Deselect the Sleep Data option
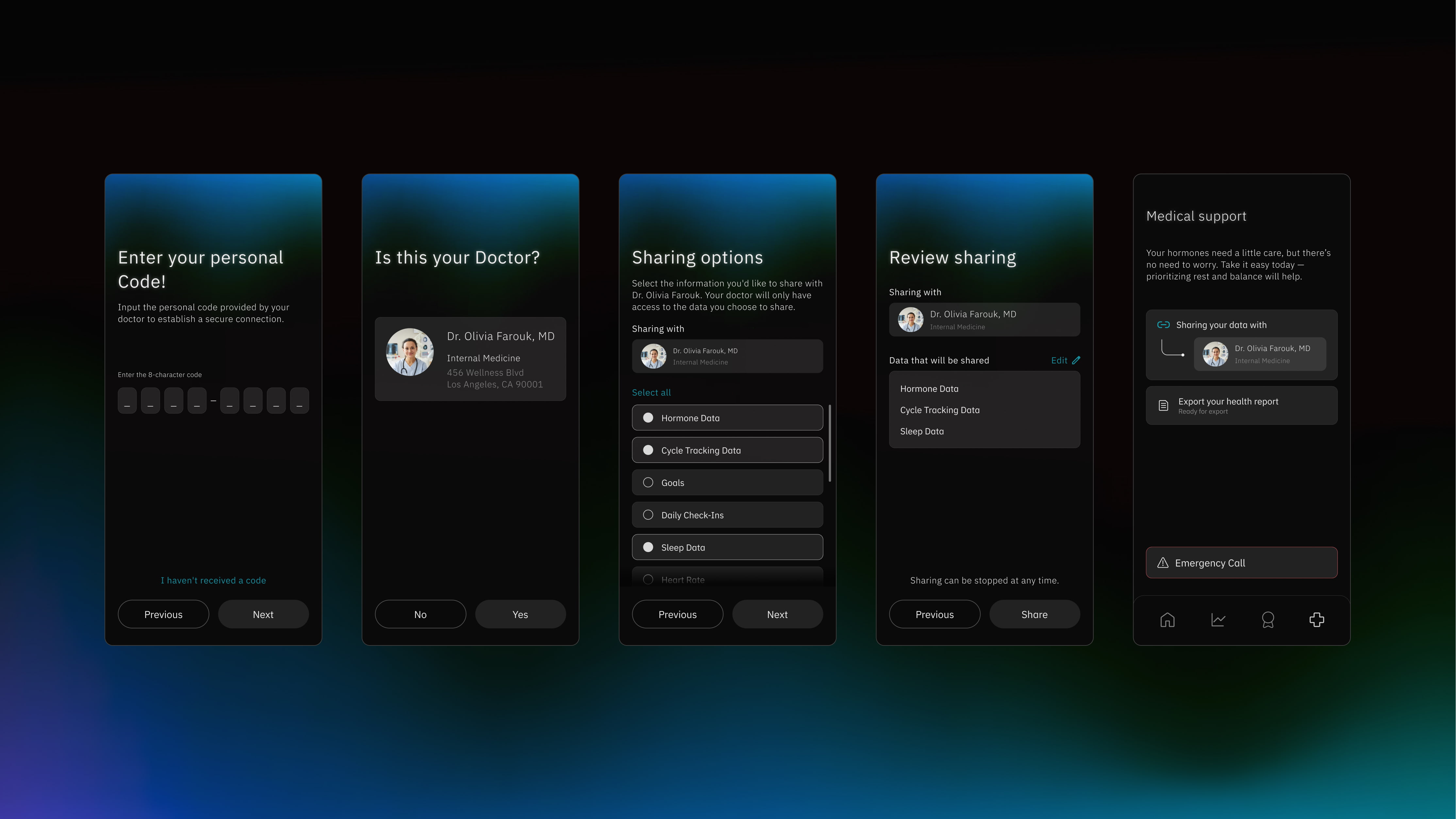This screenshot has height=819, width=1456. coord(648,547)
